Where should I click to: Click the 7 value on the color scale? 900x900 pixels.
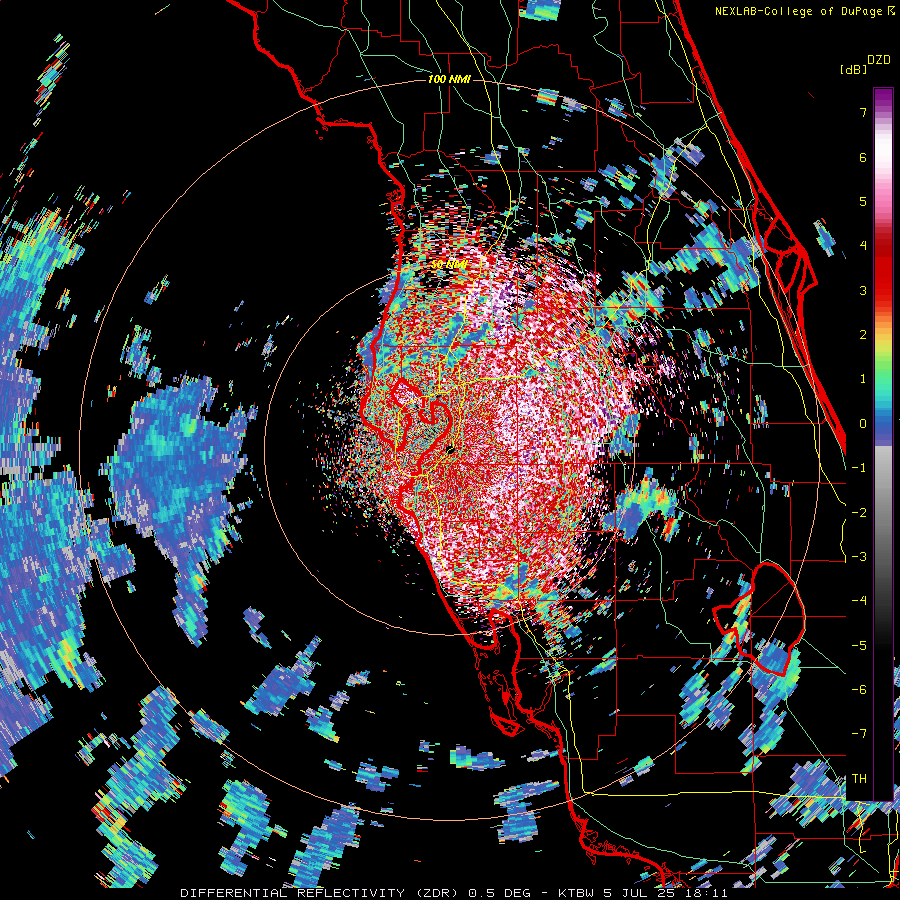click(x=863, y=113)
